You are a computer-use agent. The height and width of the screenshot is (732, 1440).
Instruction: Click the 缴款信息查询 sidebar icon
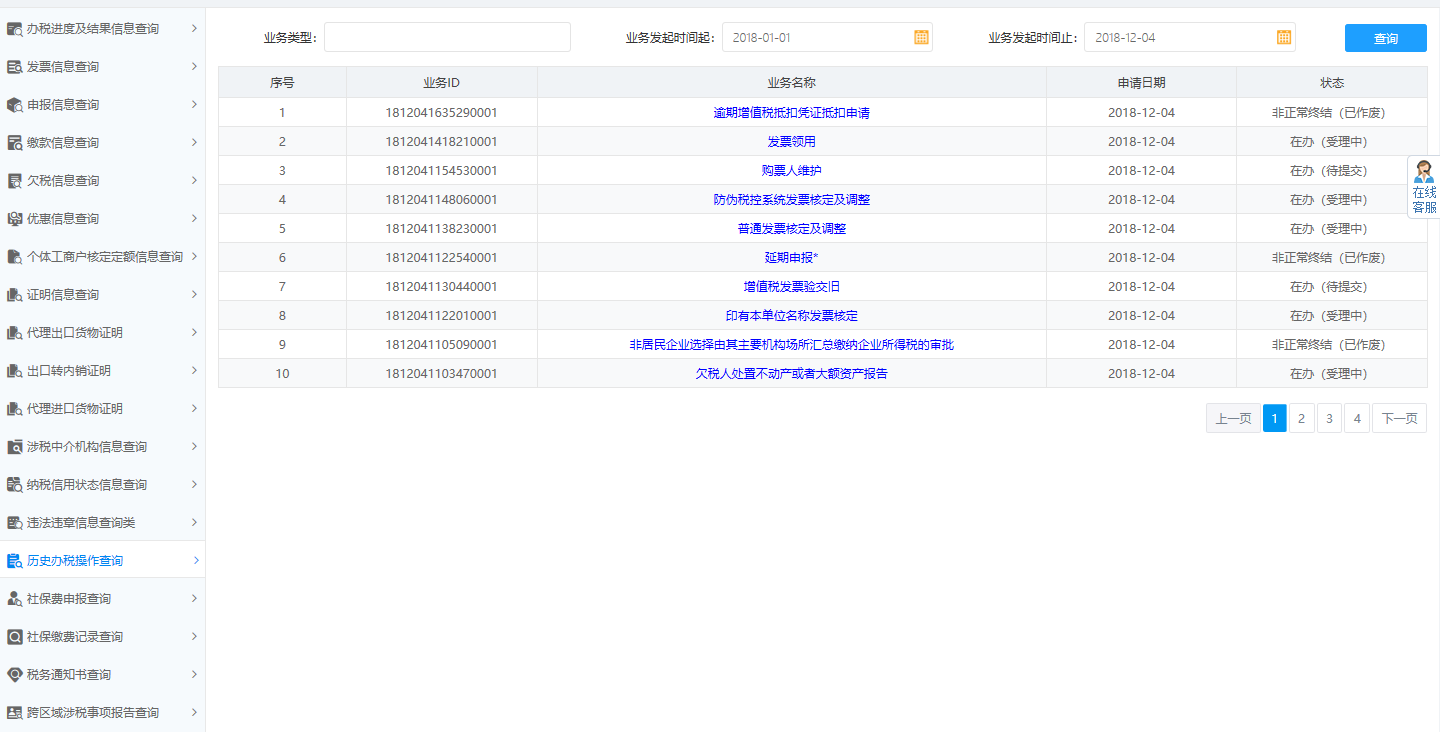click(x=14, y=142)
